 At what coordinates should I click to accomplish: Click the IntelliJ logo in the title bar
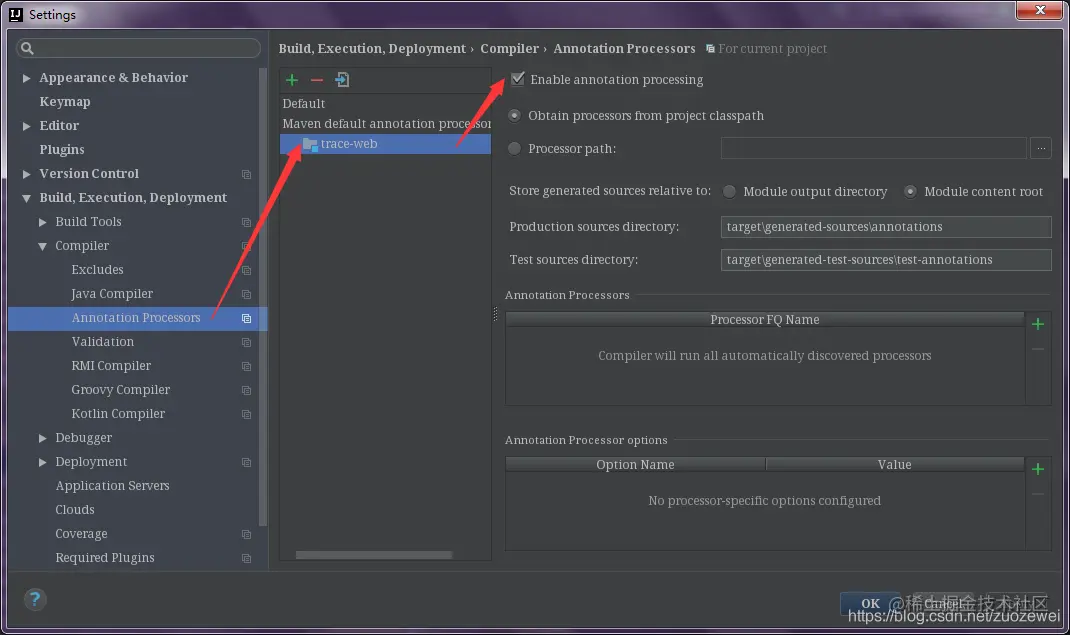pos(16,14)
